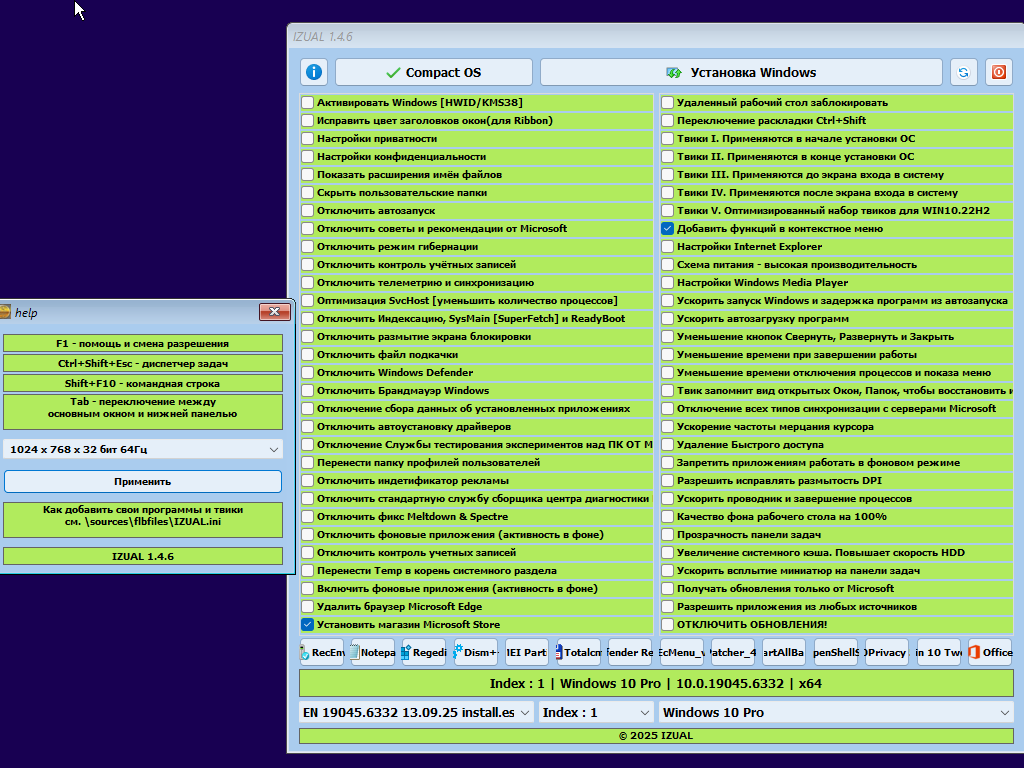Screen dimensions: 1024x768
Task: Click the Index / Windows 10 Pro info bar
Action: [656, 683]
